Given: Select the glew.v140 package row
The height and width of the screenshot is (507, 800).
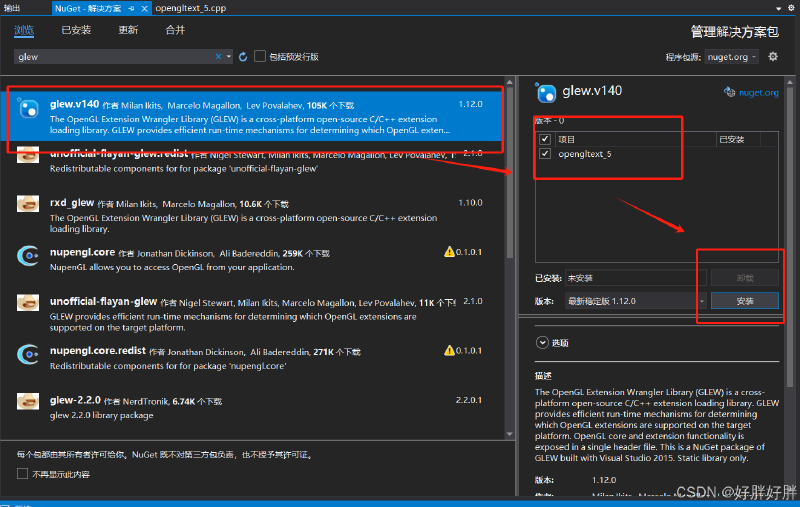Looking at the screenshot, I should click(254, 116).
